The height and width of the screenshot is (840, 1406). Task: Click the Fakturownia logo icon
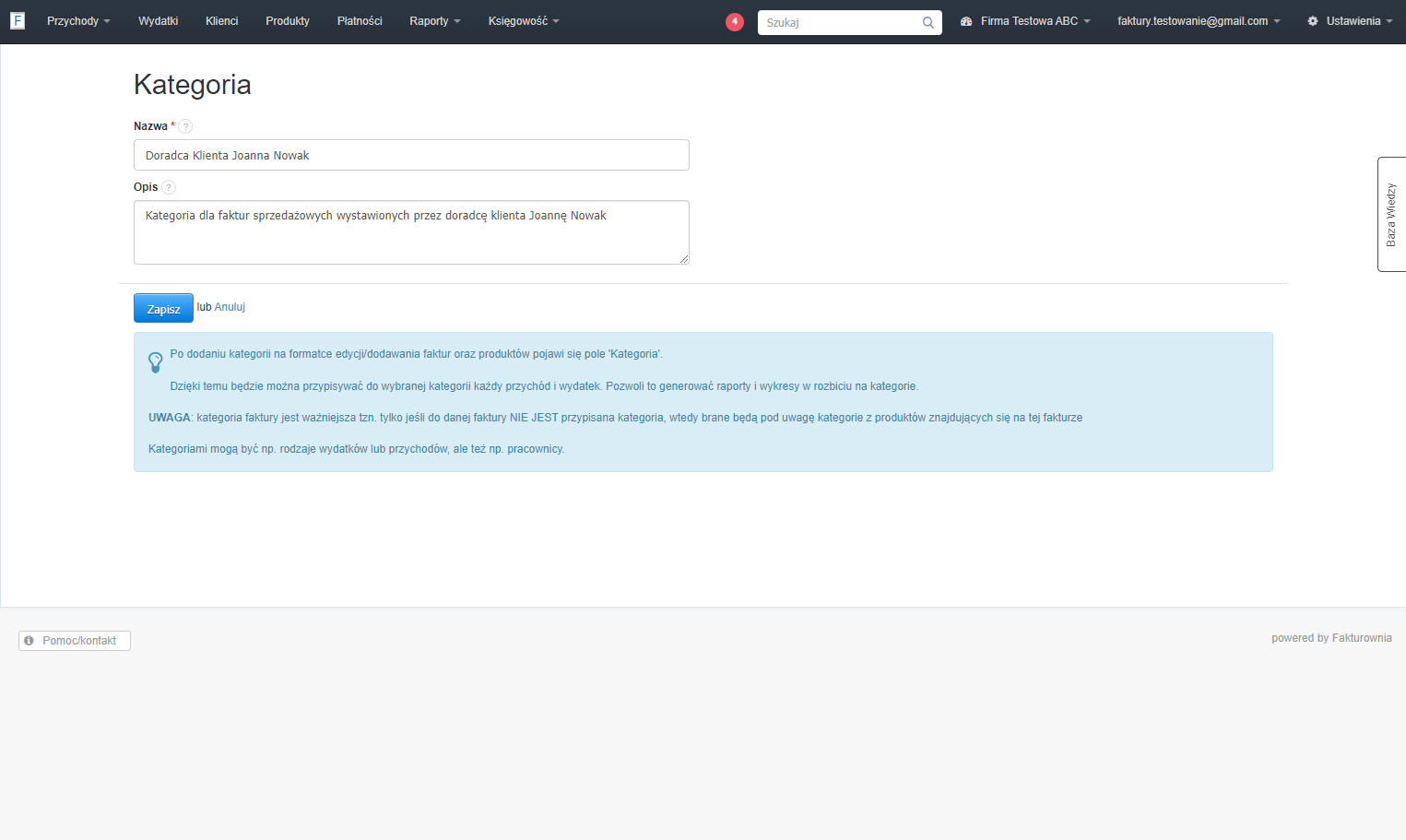click(18, 20)
